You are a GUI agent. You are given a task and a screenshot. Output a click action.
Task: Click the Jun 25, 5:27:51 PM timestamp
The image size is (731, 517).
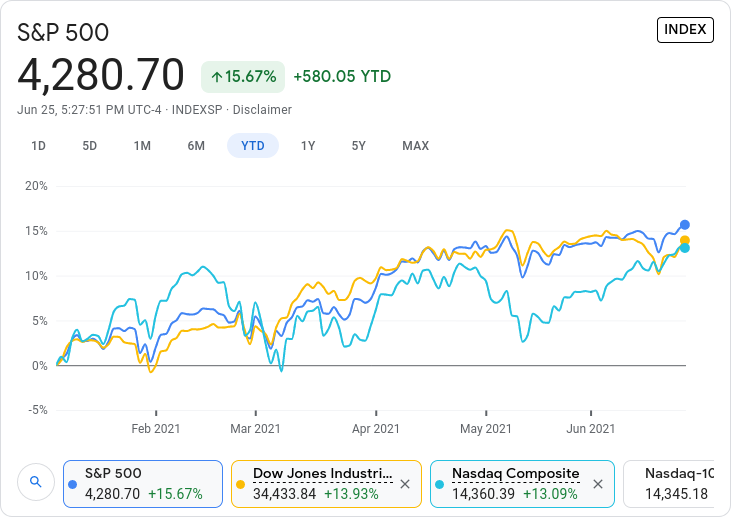[89, 110]
